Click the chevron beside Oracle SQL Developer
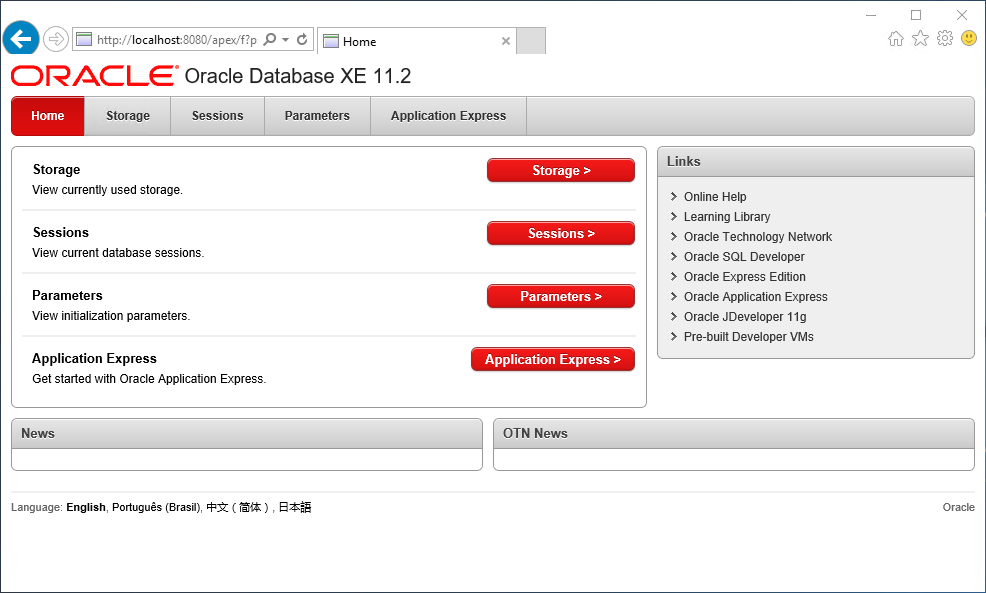Image resolution: width=986 pixels, height=593 pixels. click(673, 257)
